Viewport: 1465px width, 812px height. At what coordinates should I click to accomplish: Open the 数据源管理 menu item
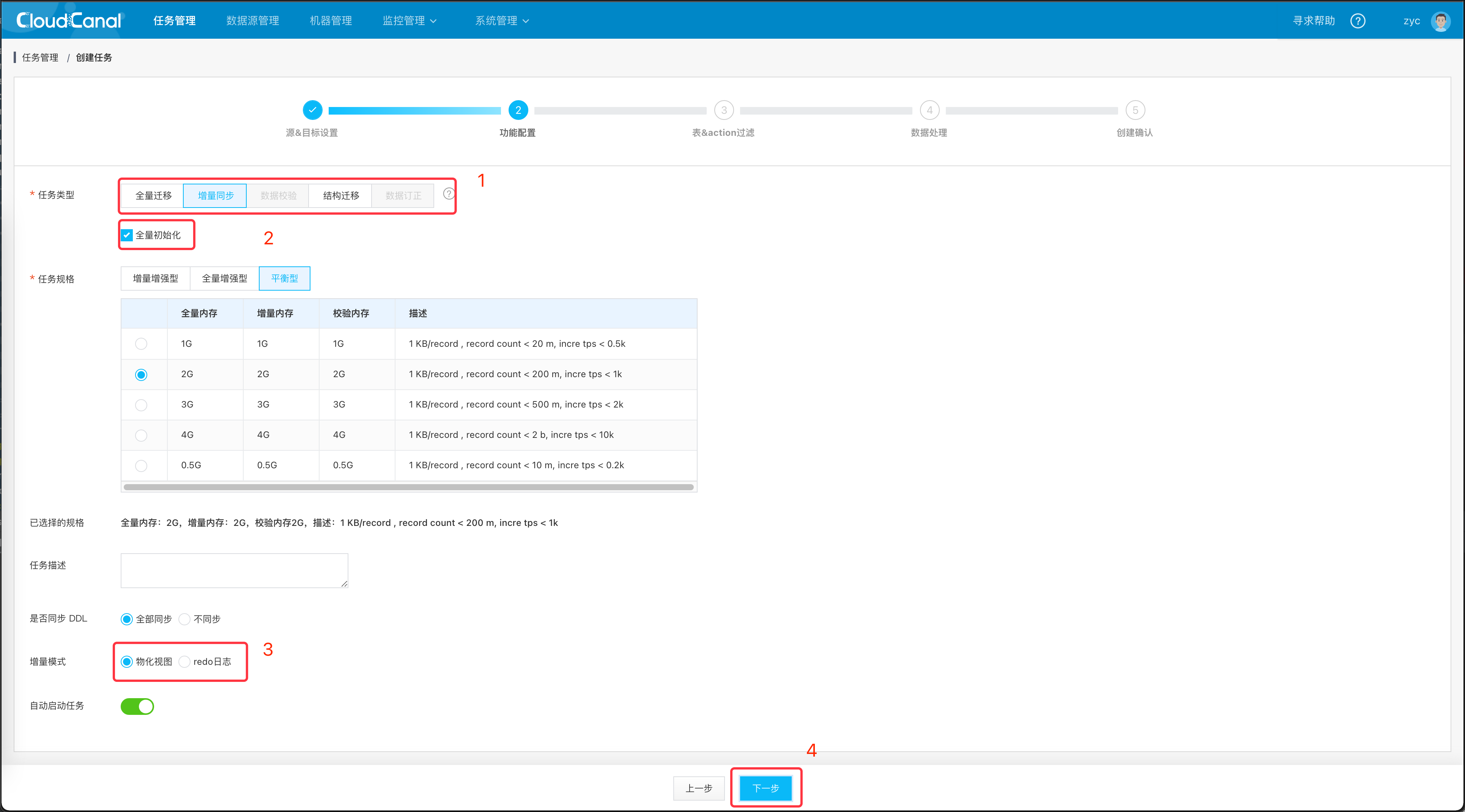pyautogui.click(x=252, y=20)
